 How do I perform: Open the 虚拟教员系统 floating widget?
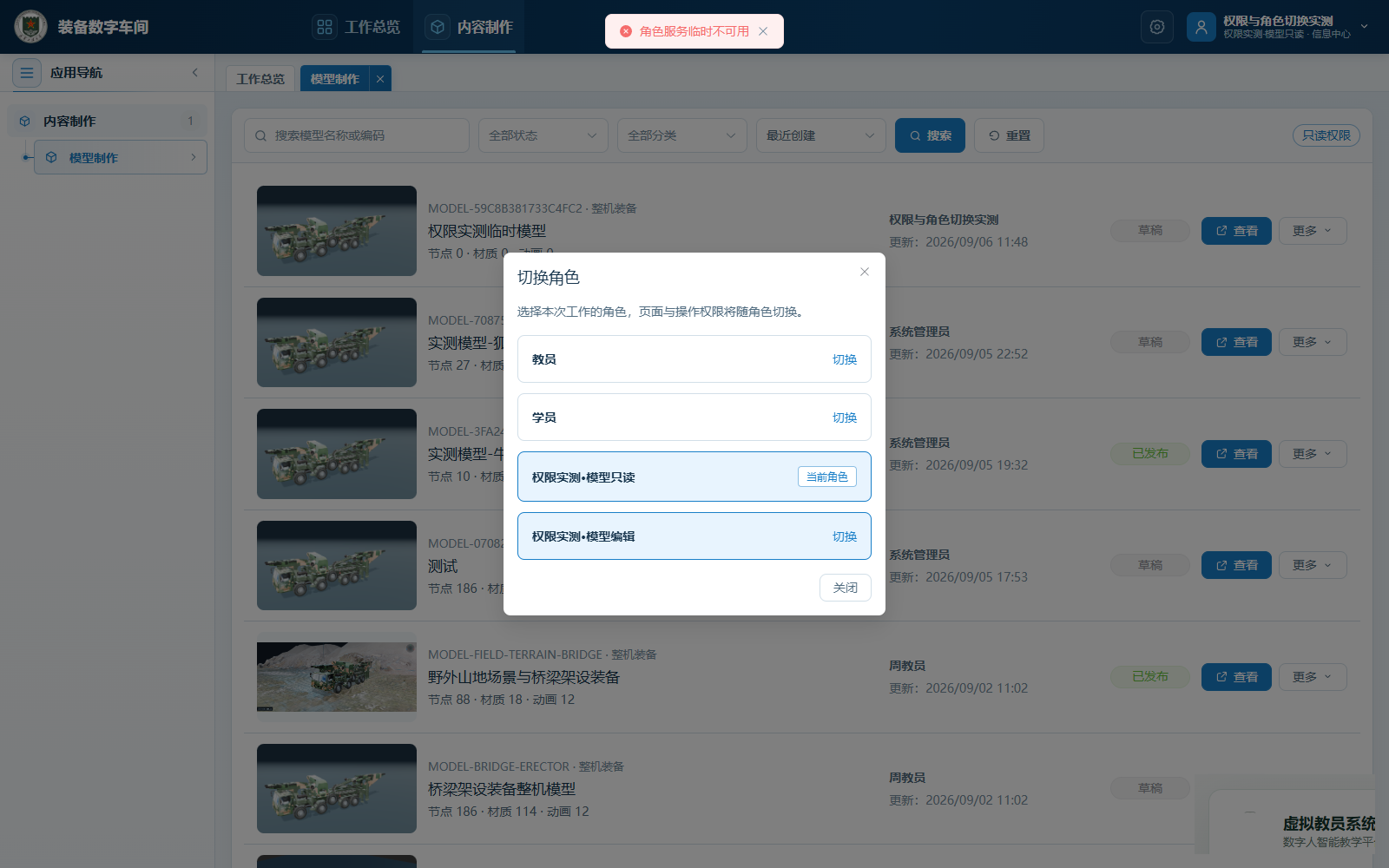pyautogui.click(x=1294, y=821)
